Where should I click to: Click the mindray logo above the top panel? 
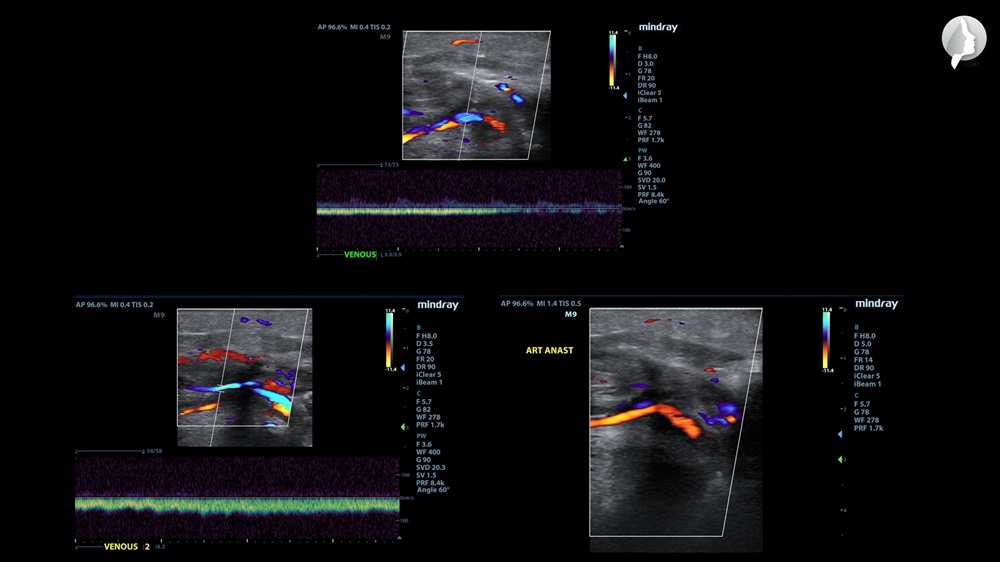point(658,28)
